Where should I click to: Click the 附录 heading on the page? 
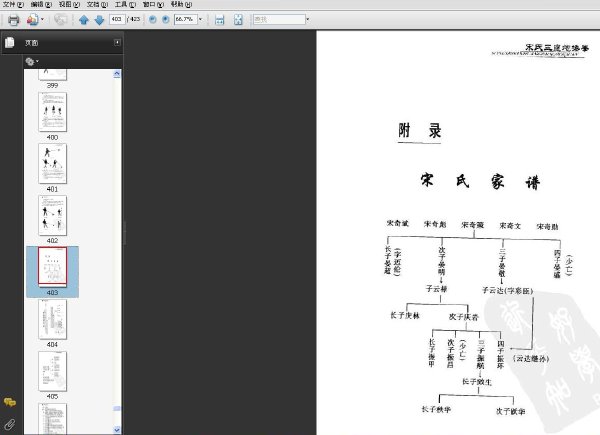tap(420, 130)
